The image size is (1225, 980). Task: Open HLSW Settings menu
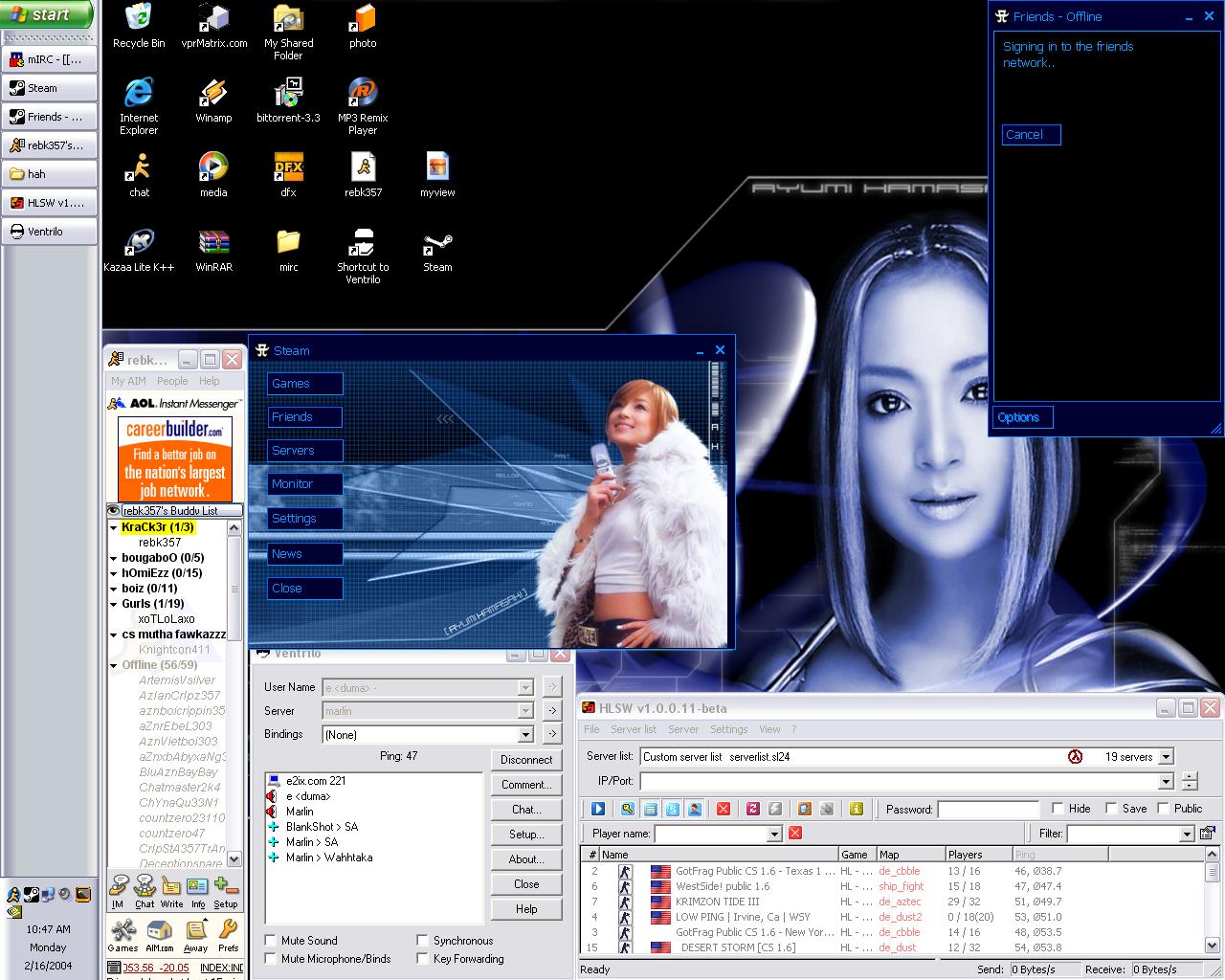tap(728, 729)
